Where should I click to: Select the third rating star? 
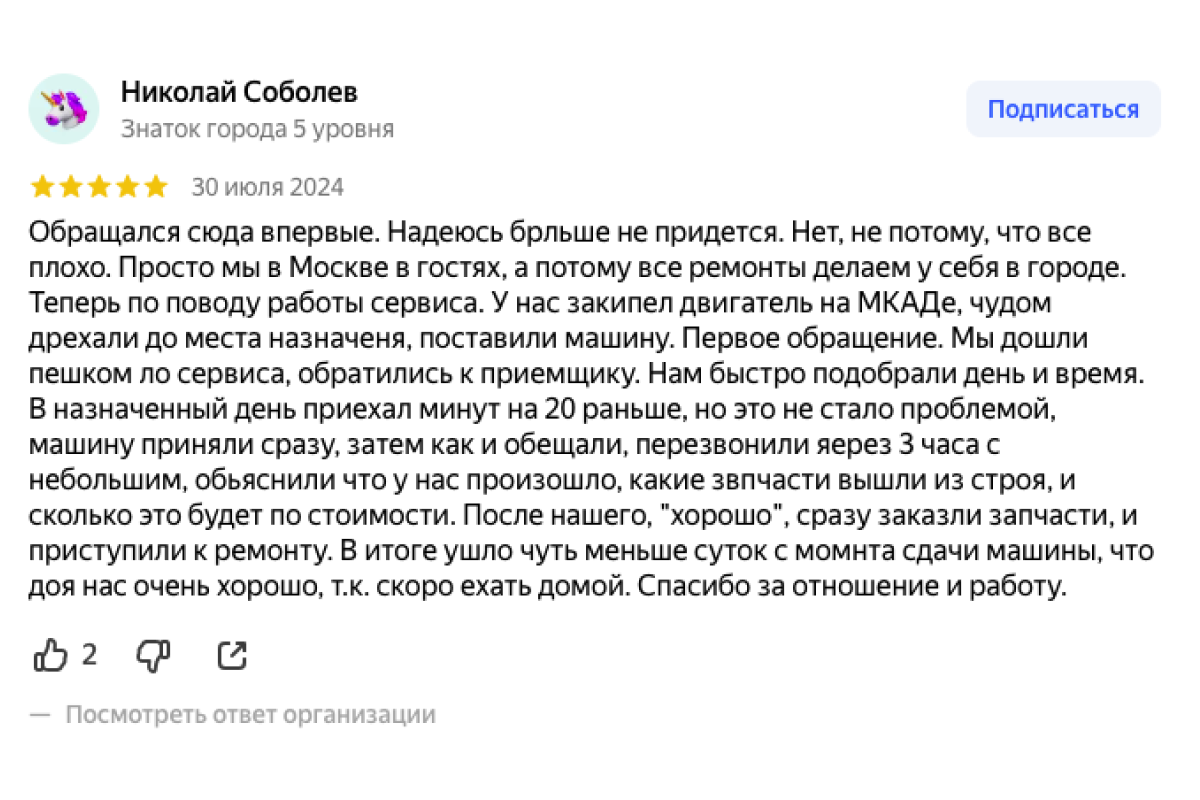coord(99,187)
